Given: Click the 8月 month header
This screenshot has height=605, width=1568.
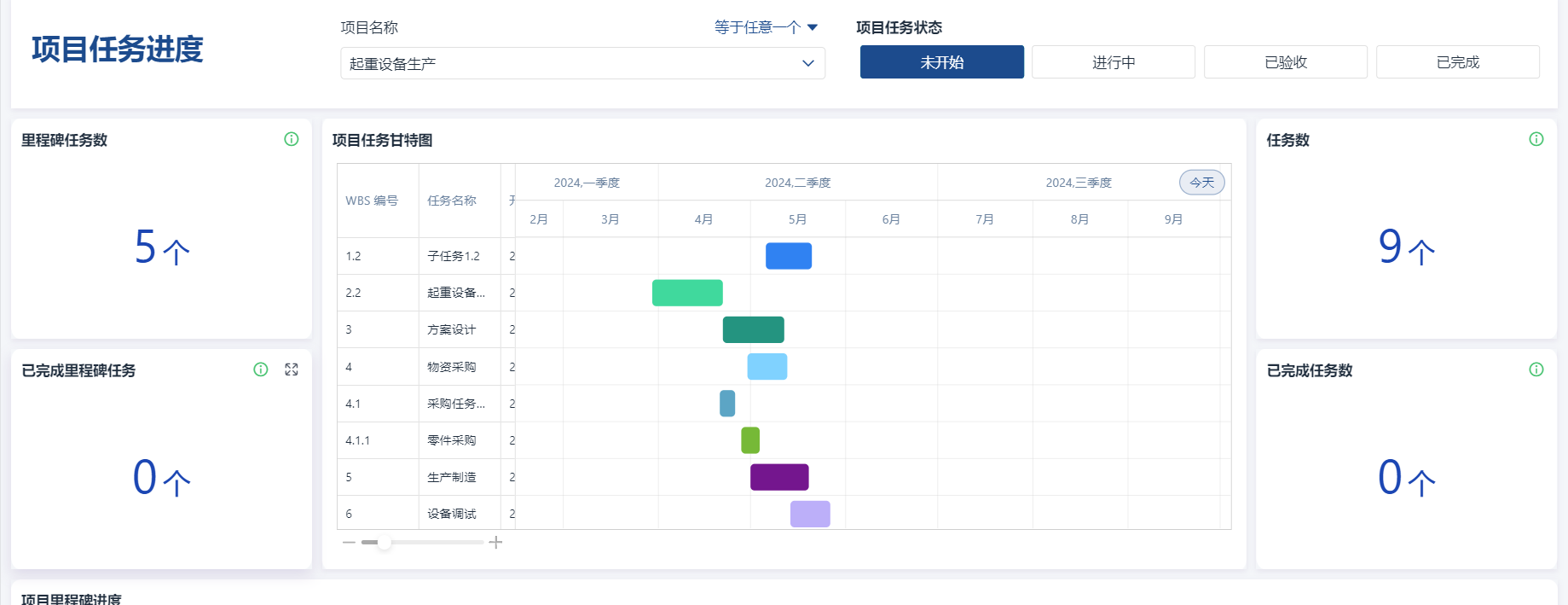Looking at the screenshot, I should 1080,219.
